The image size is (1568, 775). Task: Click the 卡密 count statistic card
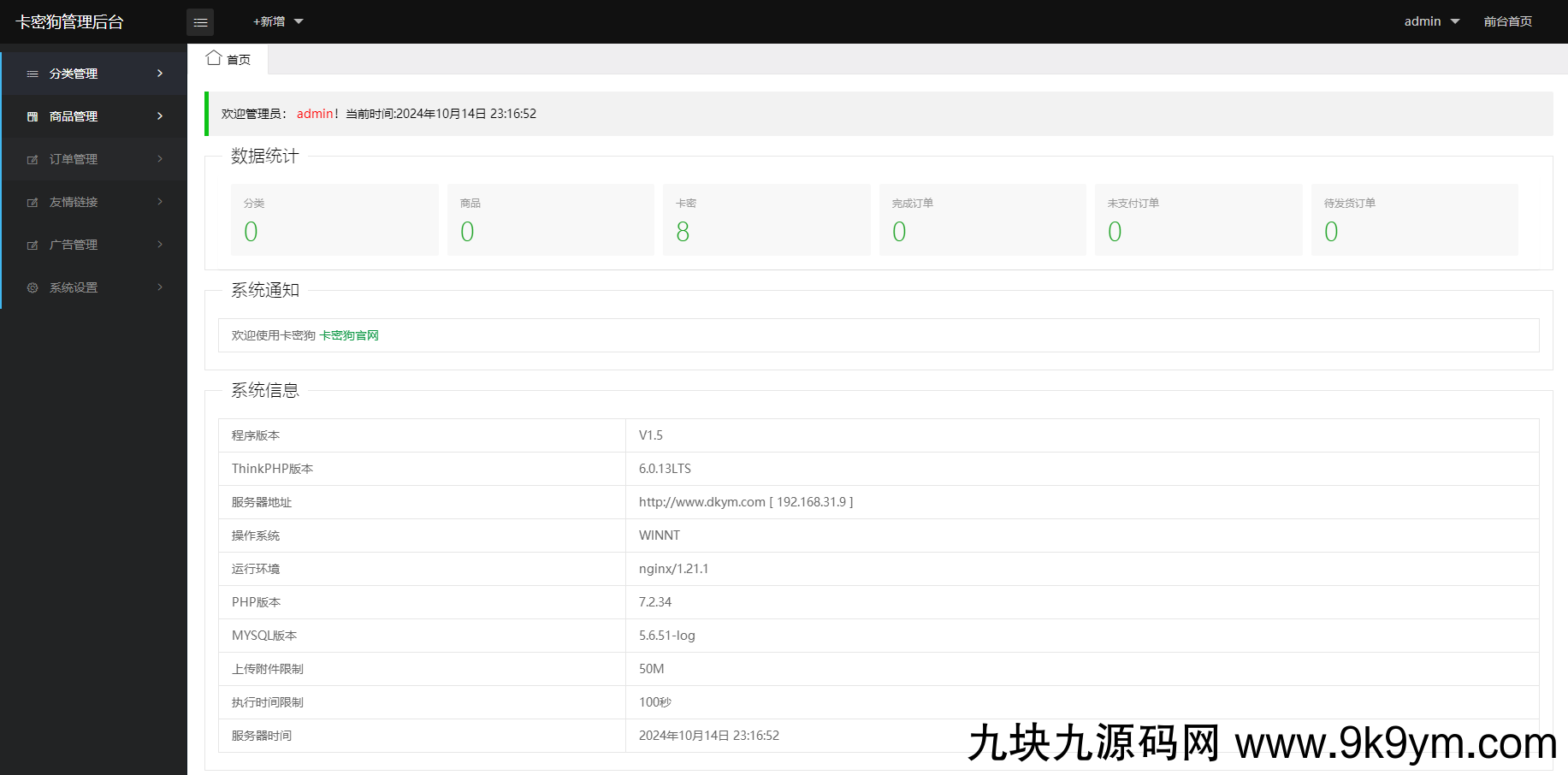[x=766, y=220]
